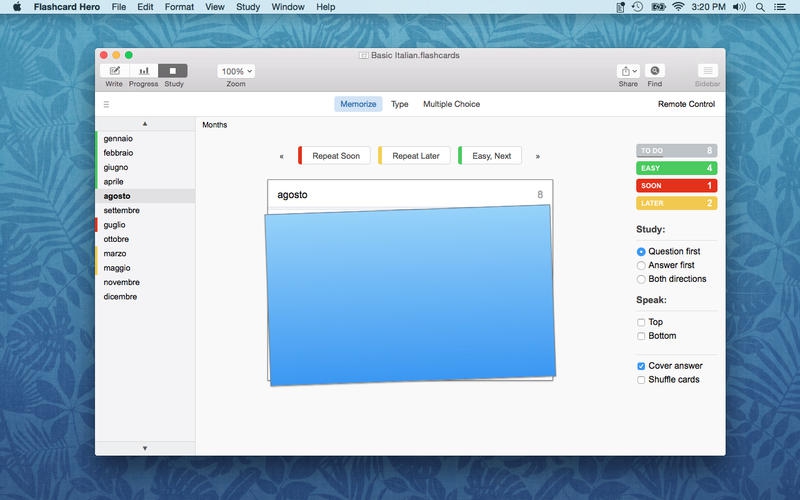Click the list menu icon above card list
Screen dimensions: 800x500
click(x=106, y=104)
